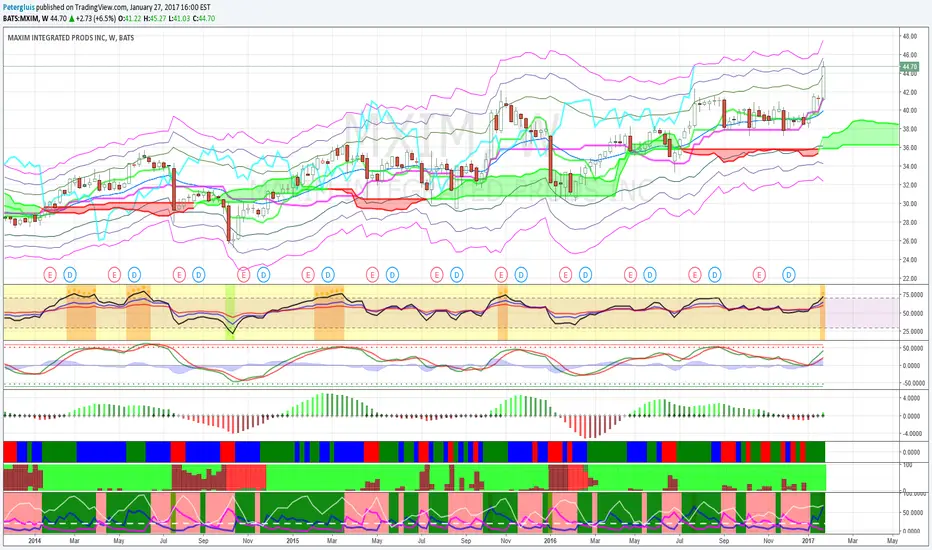Click the dividend D marker for May 2014
The width and height of the screenshot is (932, 550).
[134, 275]
